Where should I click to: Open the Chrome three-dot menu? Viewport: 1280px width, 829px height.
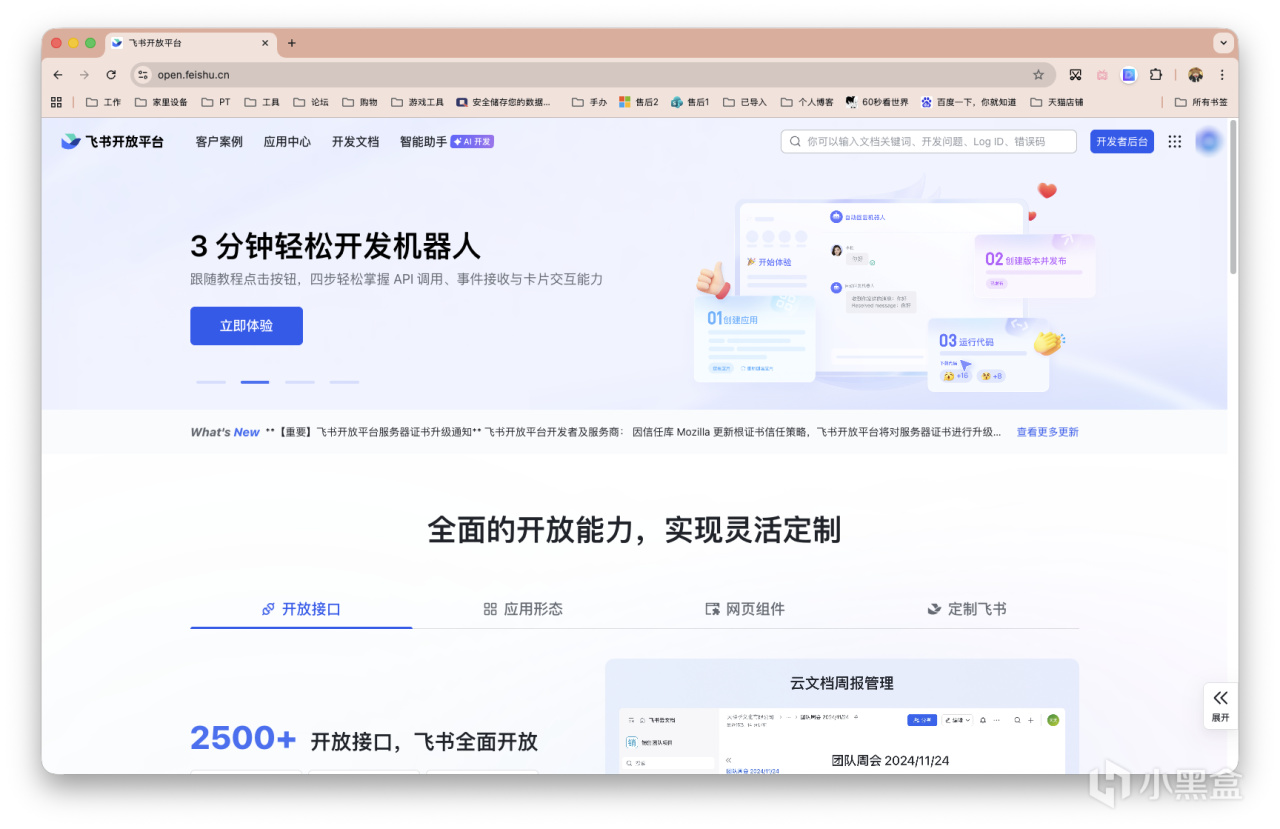[x=1222, y=75]
